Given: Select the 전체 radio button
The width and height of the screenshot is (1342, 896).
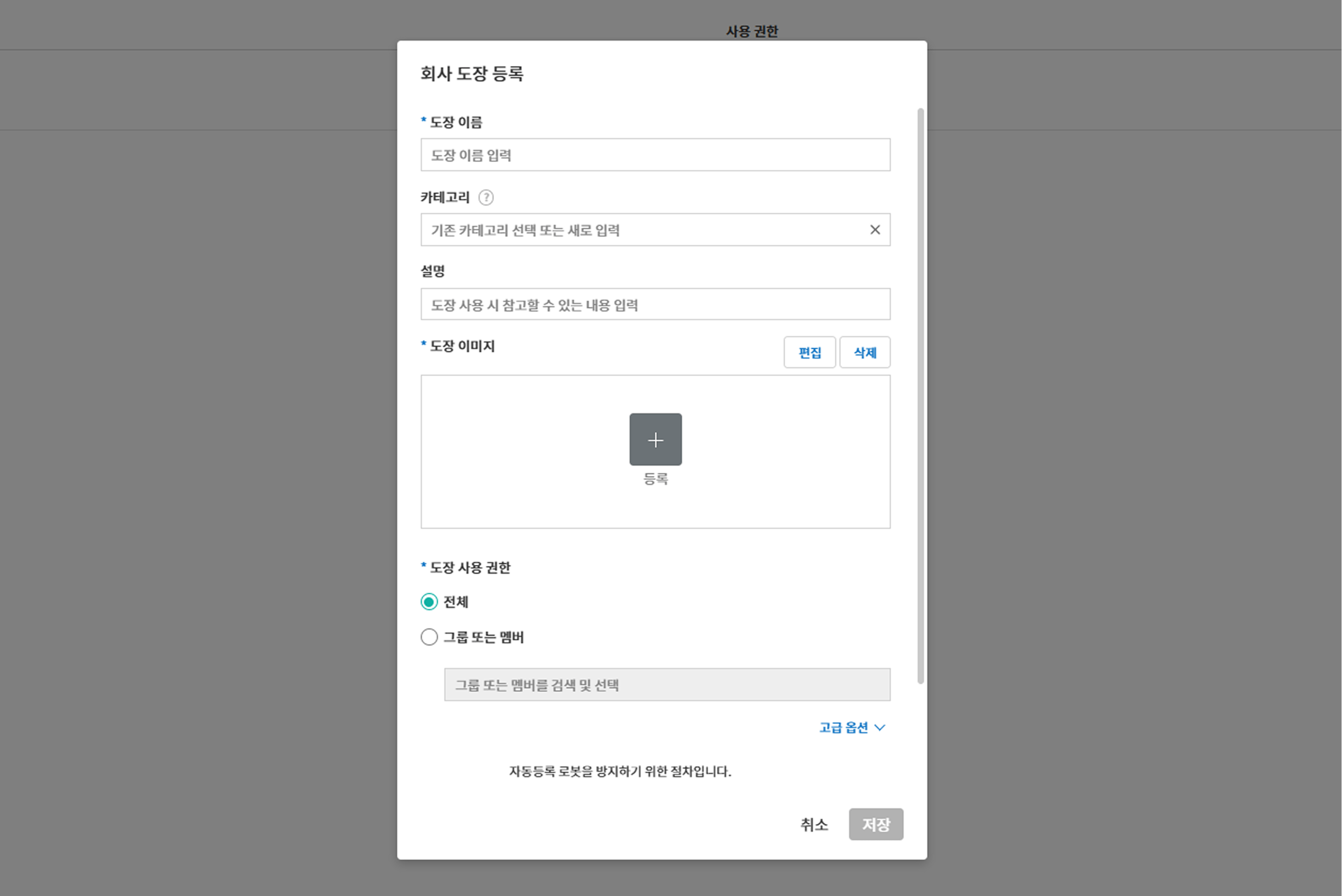Looking at the screenshot, I should (429, 602).
